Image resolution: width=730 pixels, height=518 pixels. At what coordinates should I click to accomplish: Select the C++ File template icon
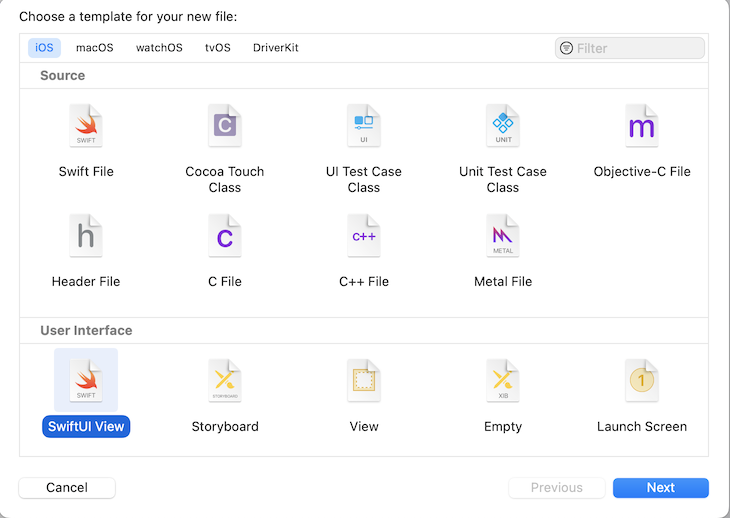point(364,237)
